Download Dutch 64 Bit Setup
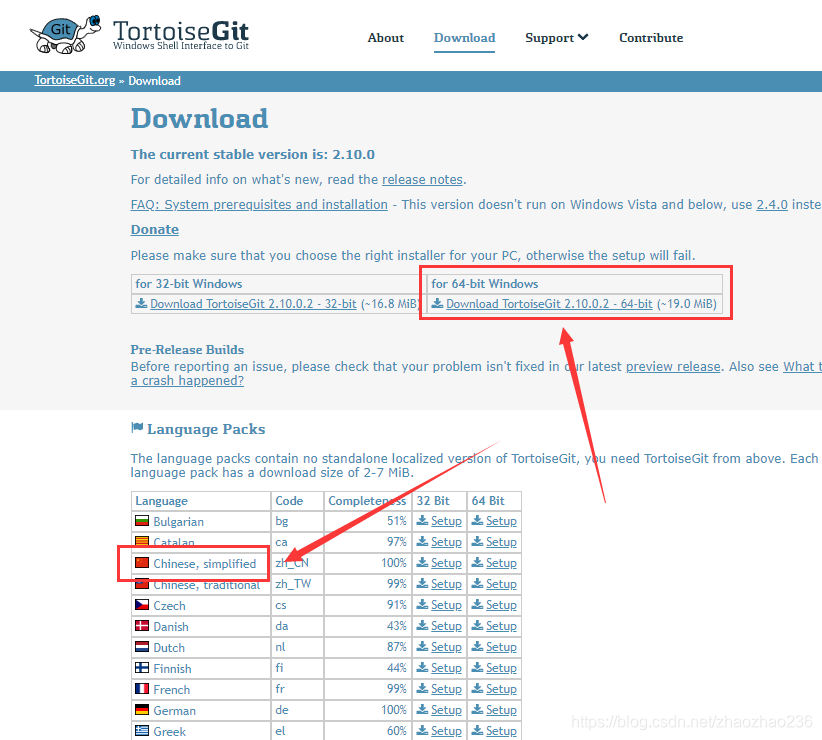The width and height of the screenshot is (822, 740). [501, 647]
